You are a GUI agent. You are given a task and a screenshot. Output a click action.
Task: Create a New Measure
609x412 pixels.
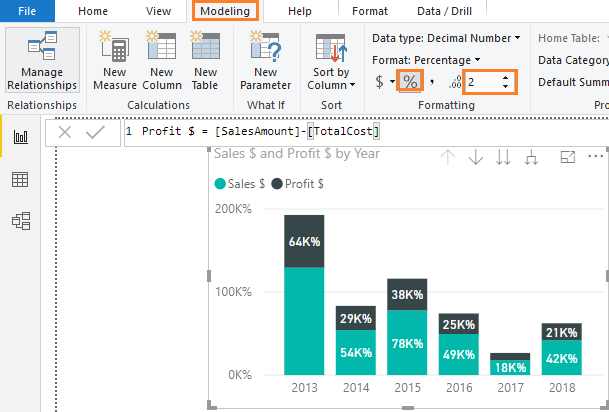tap(115, 60)
